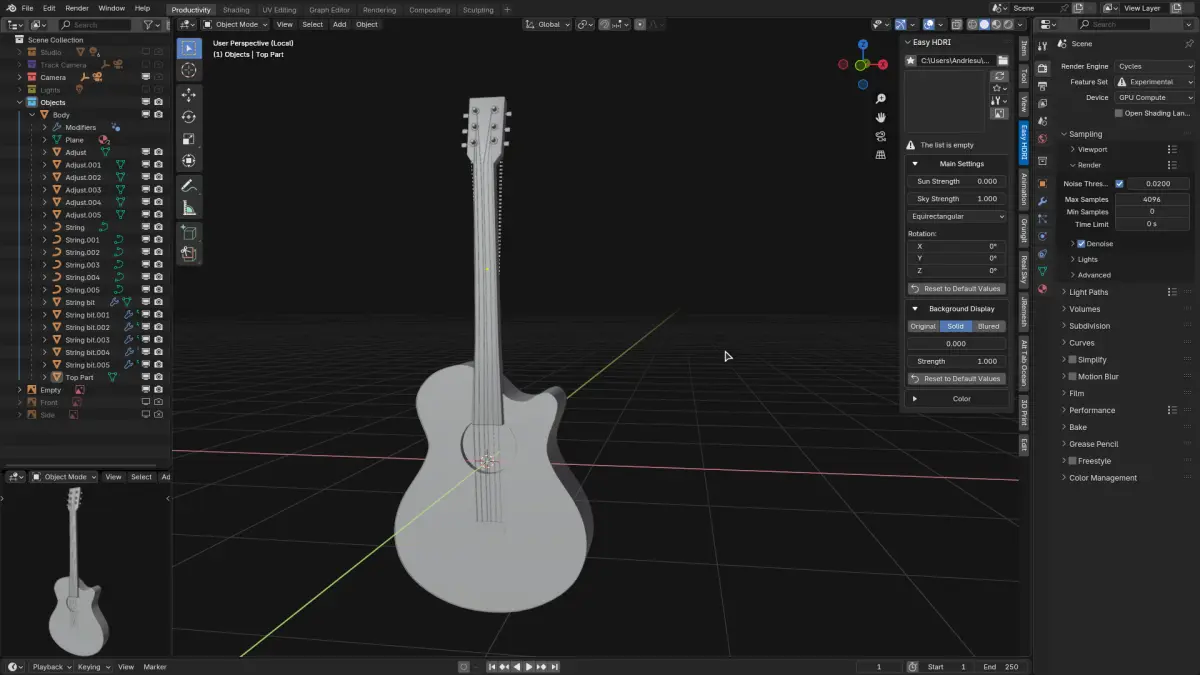
Task: Switch to the Shading workspace tab
Action: click(x=236, y=10)
